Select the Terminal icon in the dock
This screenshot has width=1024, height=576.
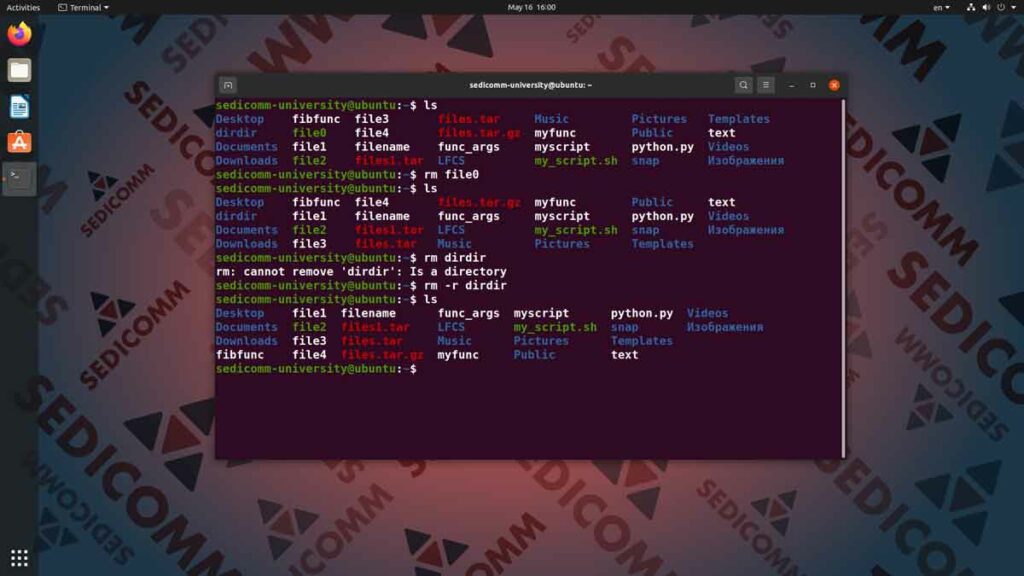(19, 178)
